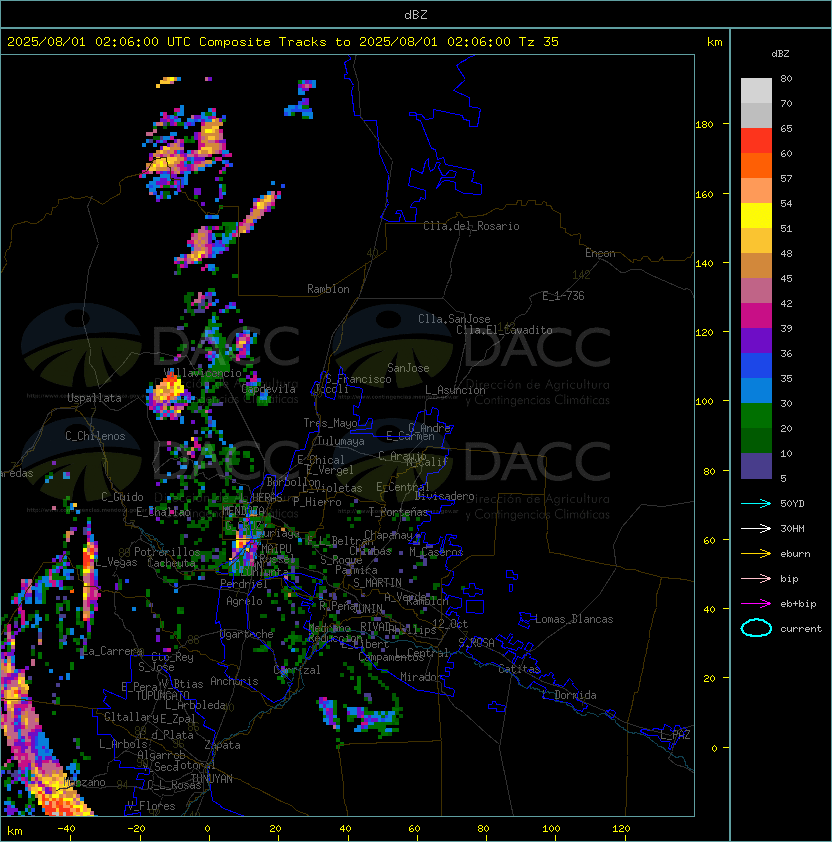832x842 pixels.
Task: Click the 'eburn' legend label
Action: point(795,554)
